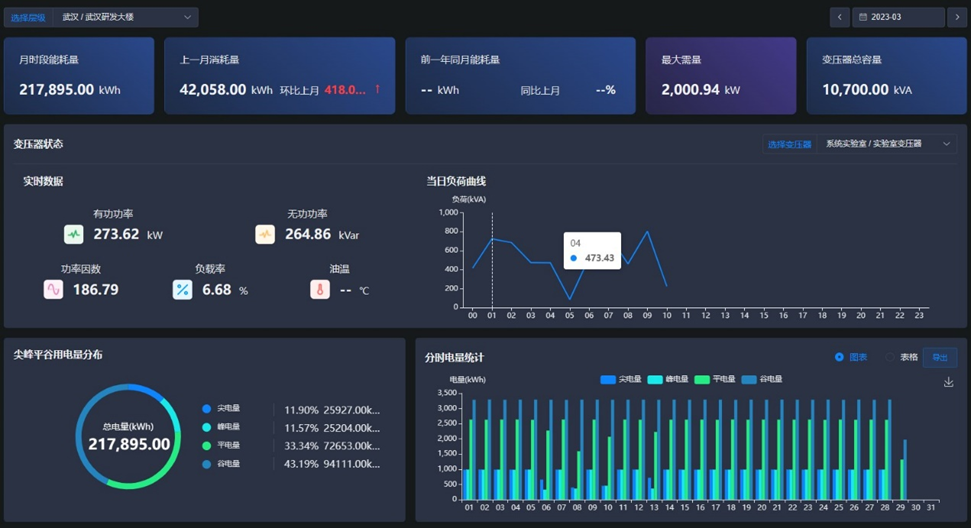The height and width of the screenshot is (528, 971).
Task: Click the load rate percent icon
Action: click(x=182, y=290)
